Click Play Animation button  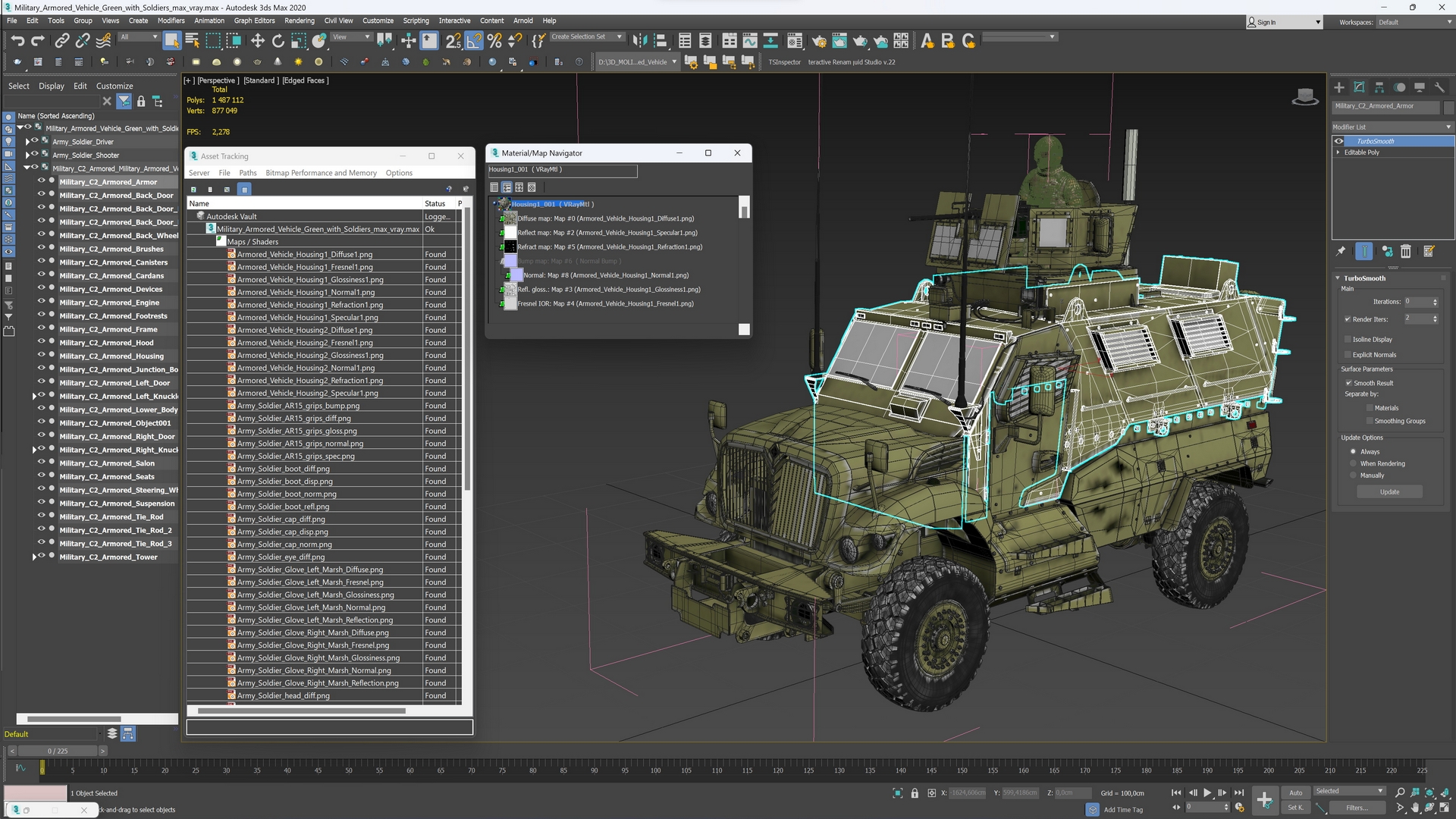pyautogui.click(x=1207, y=792)
